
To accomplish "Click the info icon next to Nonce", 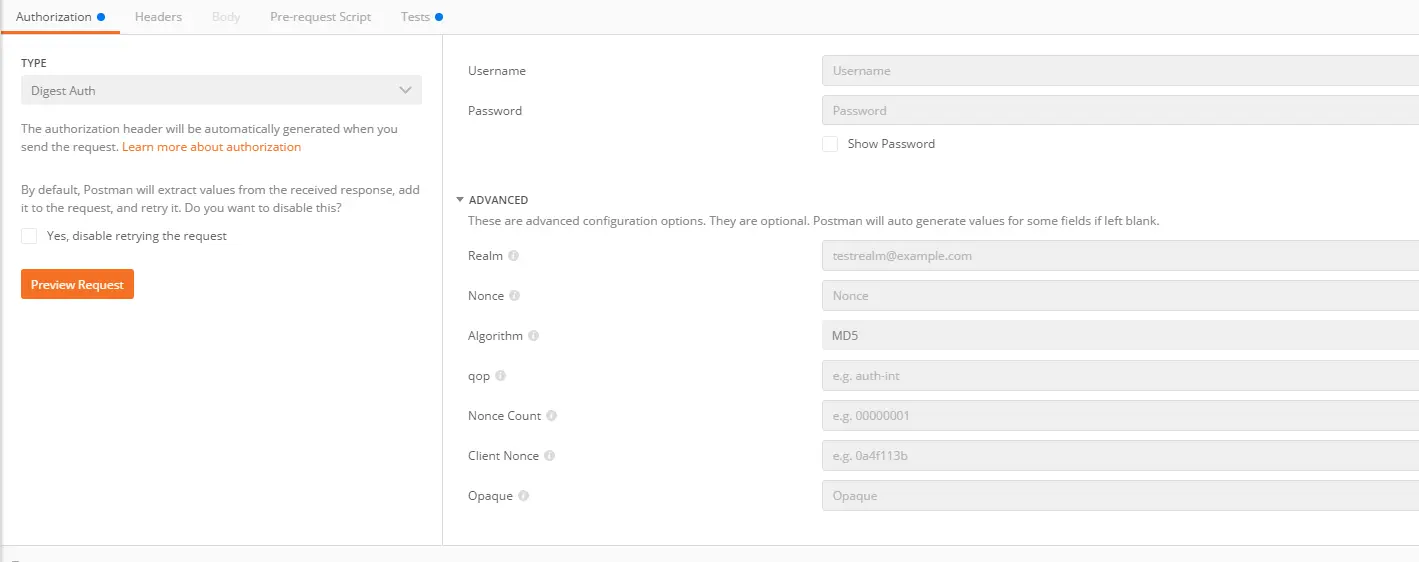I will click(x=514, y=296).
